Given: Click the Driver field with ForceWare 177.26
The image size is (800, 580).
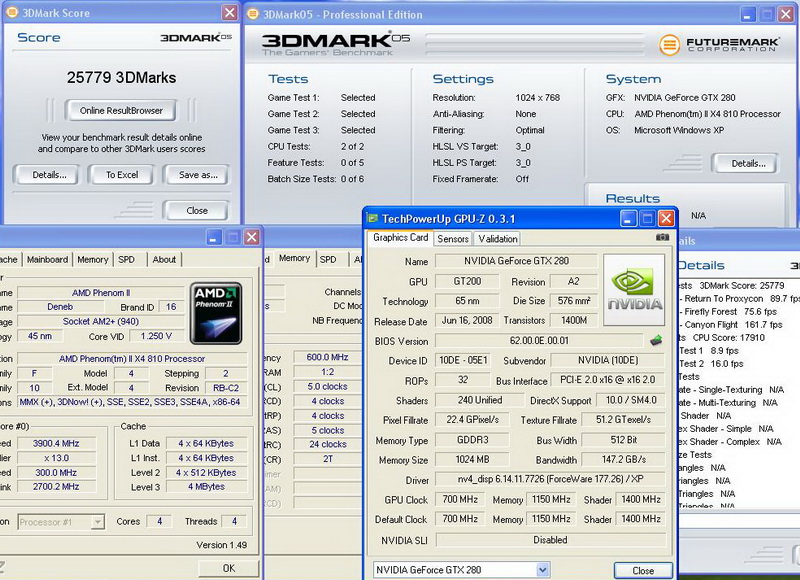Looking at the screenshot, I should tap(551, 480).
